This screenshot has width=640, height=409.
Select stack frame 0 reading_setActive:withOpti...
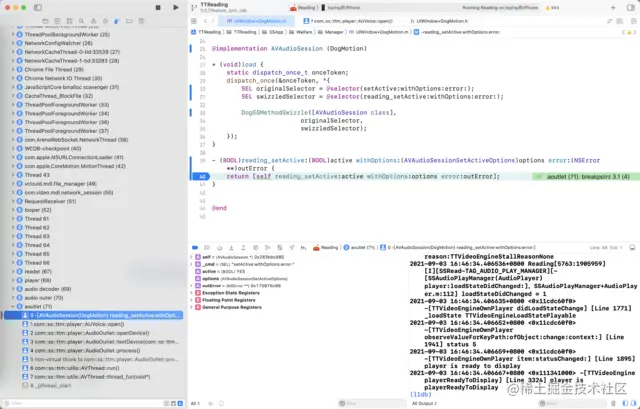pyautogui.click(x=93, y=315)
